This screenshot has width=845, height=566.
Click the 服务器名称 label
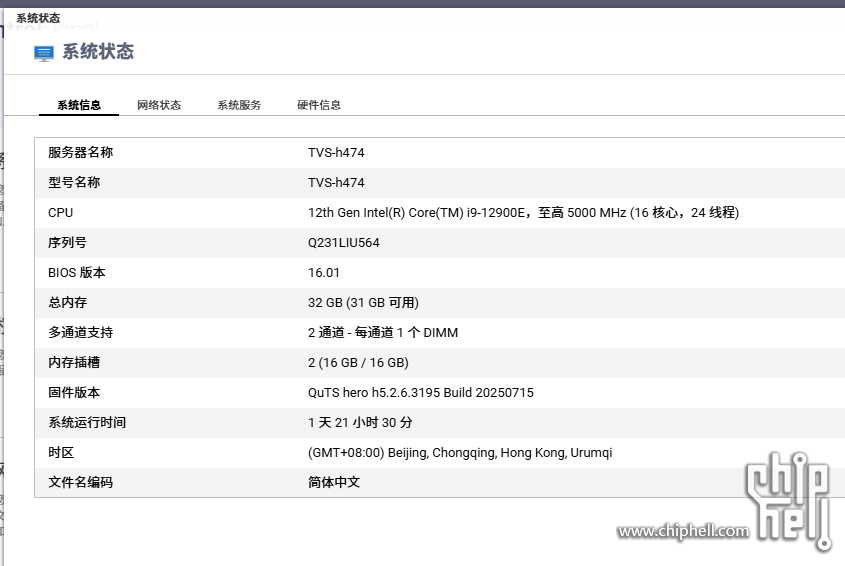pos(81,153)
